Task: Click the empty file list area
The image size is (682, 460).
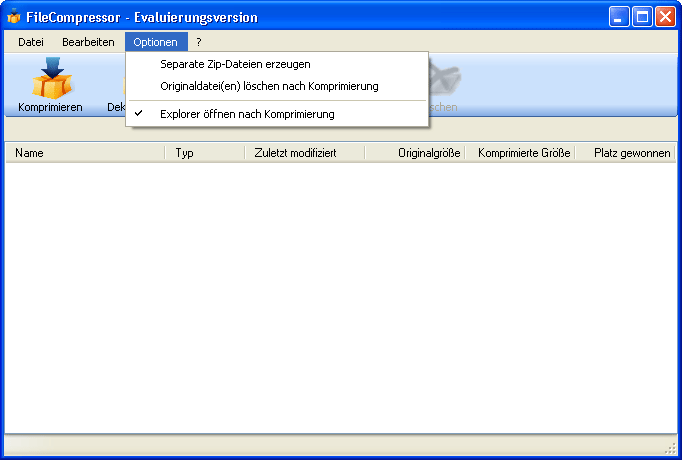Action: pyautogui.click(x=340, y=300)
